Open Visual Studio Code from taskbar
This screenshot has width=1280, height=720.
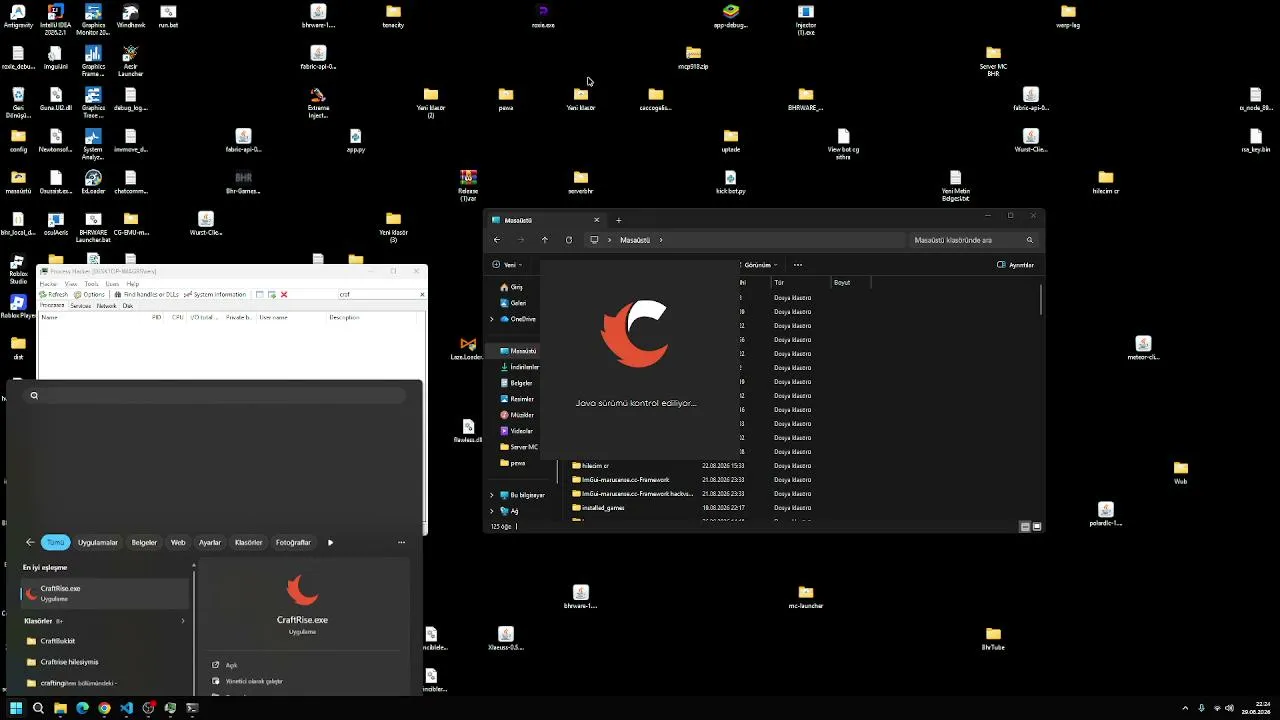(126, 708)
